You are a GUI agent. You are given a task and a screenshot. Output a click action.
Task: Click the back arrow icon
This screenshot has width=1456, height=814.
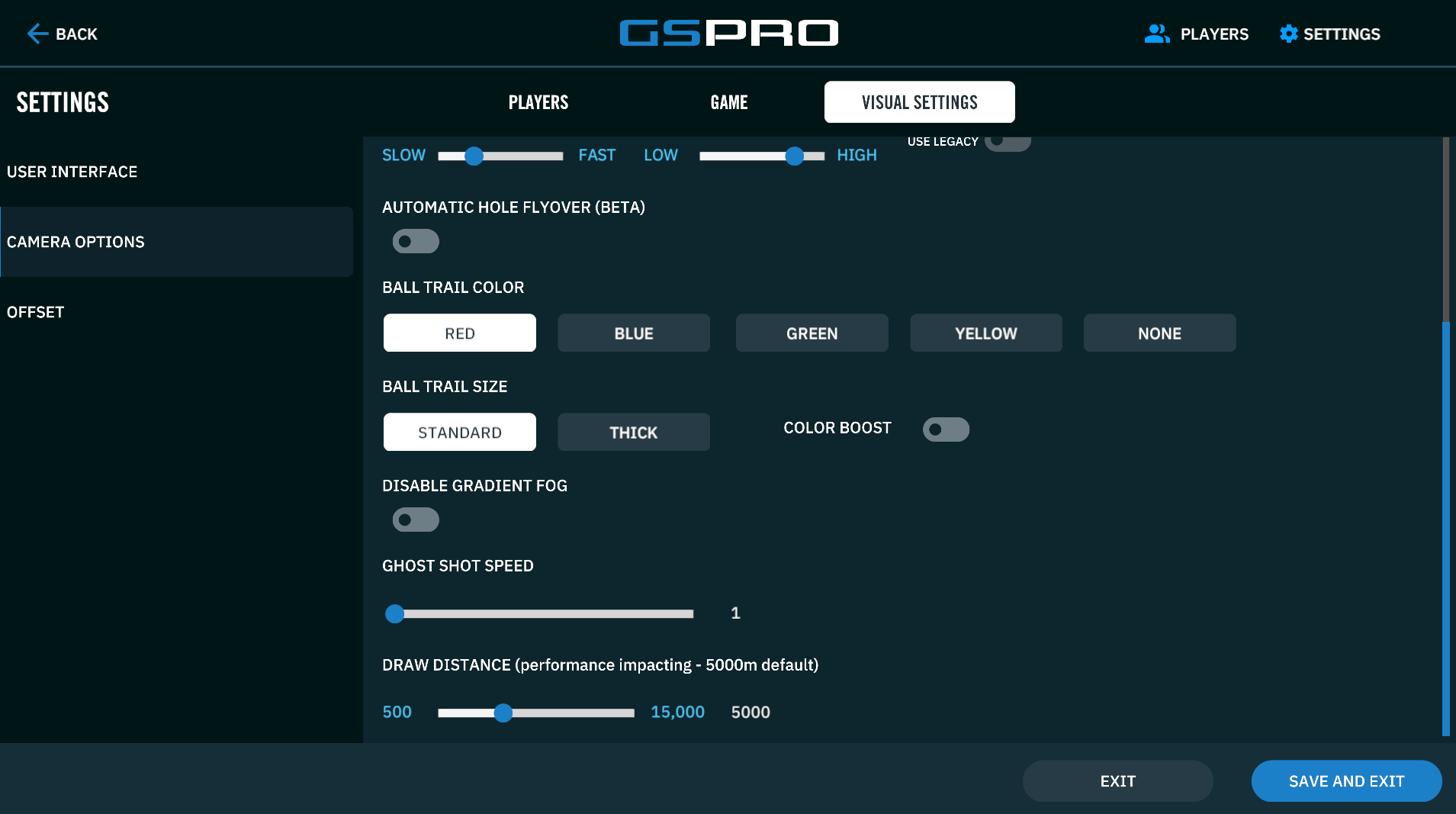pyautogui.click(x=37, y=34)
